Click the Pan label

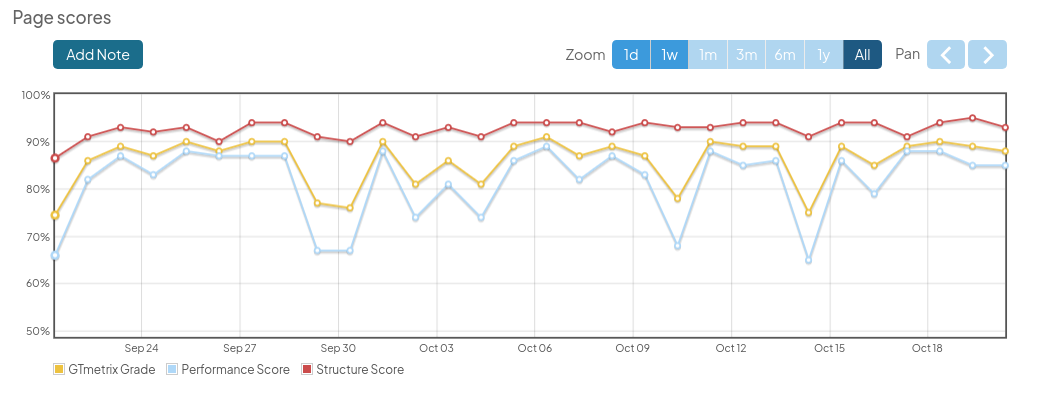907,54
